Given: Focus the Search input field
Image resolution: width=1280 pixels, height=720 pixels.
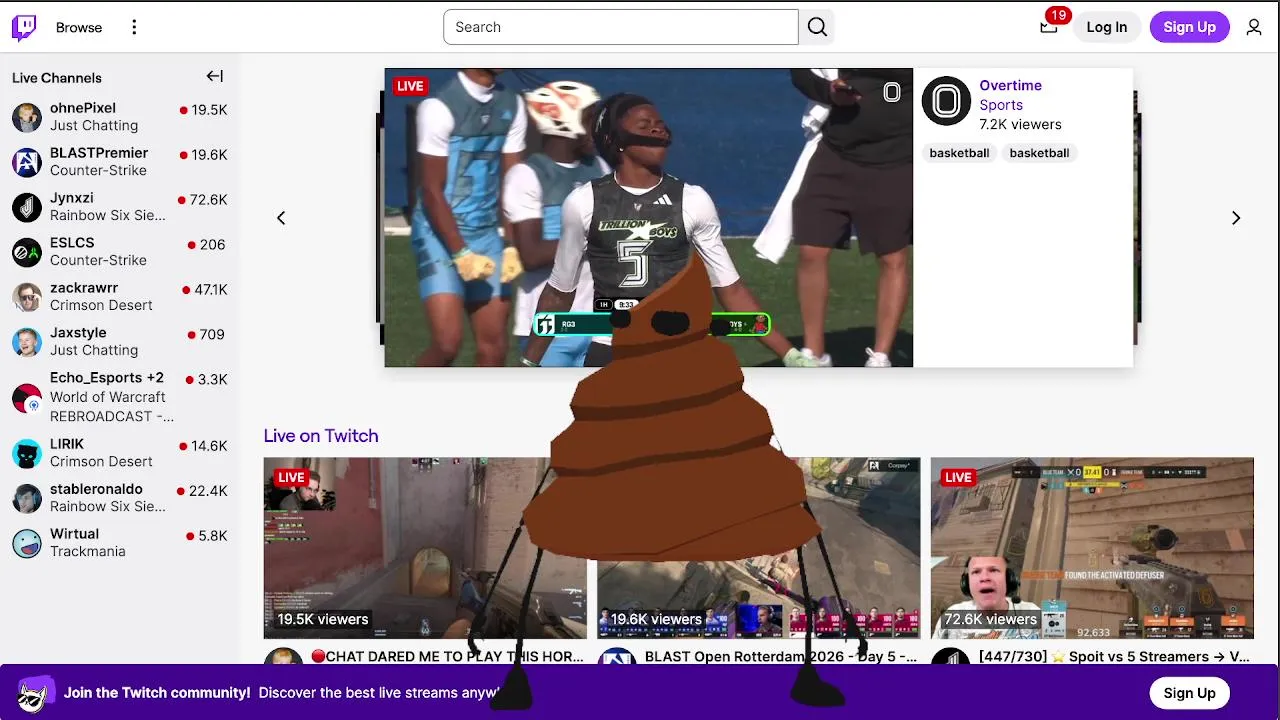Looking at the screenshot, I should tap(621, 27).
